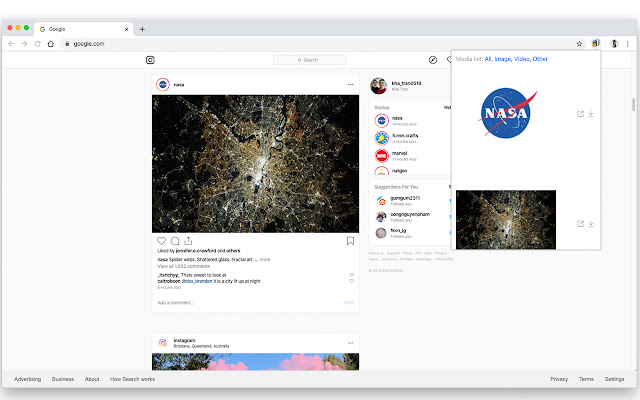The width and height of the screenshot is (640, 400).
Task: Click the Add a comment field
Action: [249, 303]
